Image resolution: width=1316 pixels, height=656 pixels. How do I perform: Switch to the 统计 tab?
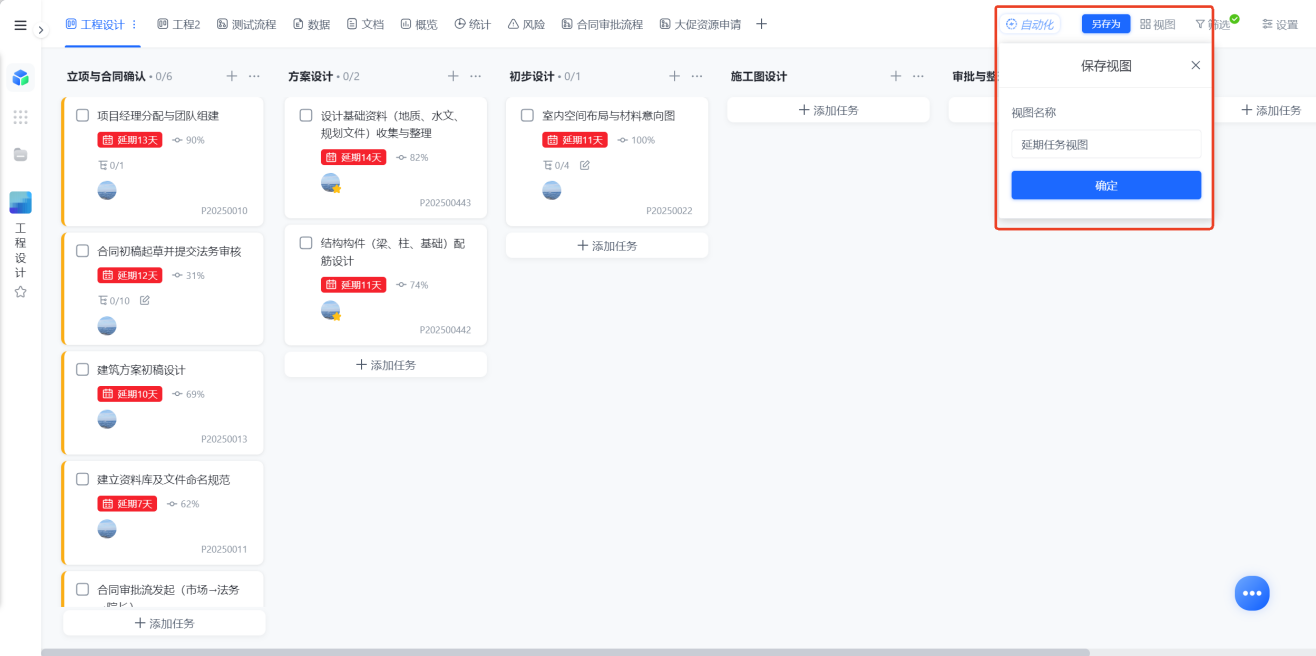click(x=472, y=24)
